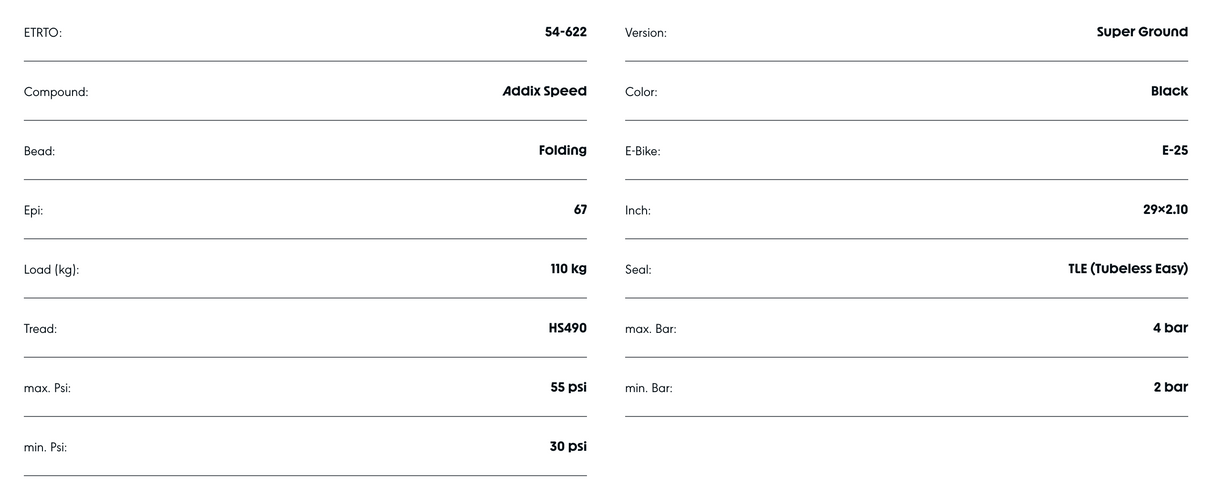Image resolution: width=1214 pixels, height=490 pixels.
Task: Select the Seal: row label
Action: [638, 270]
